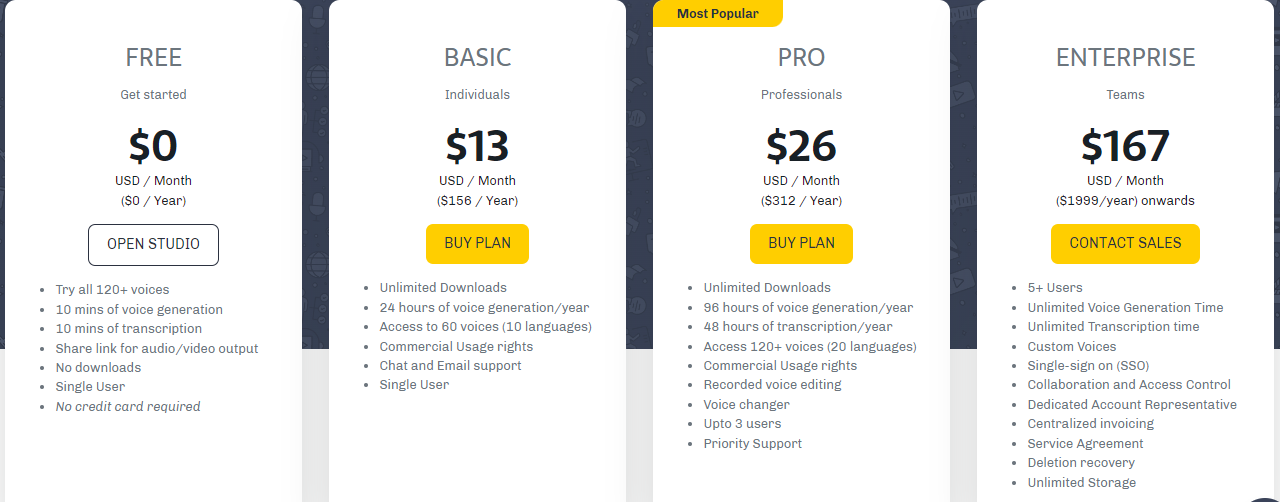Buy the PRO plan
Screen dimensions: 1280x502
click(x=801, y=244)
